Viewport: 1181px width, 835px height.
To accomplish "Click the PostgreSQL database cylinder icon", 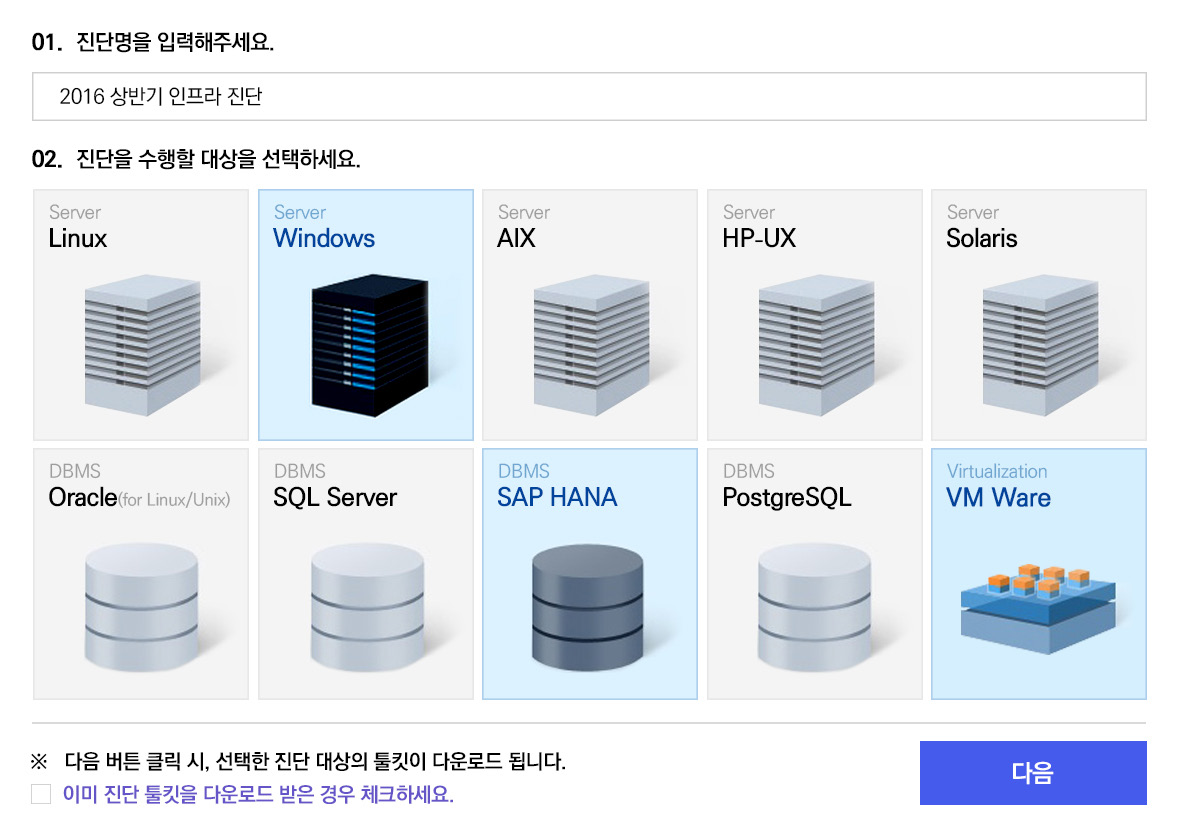I will (814, 607).
